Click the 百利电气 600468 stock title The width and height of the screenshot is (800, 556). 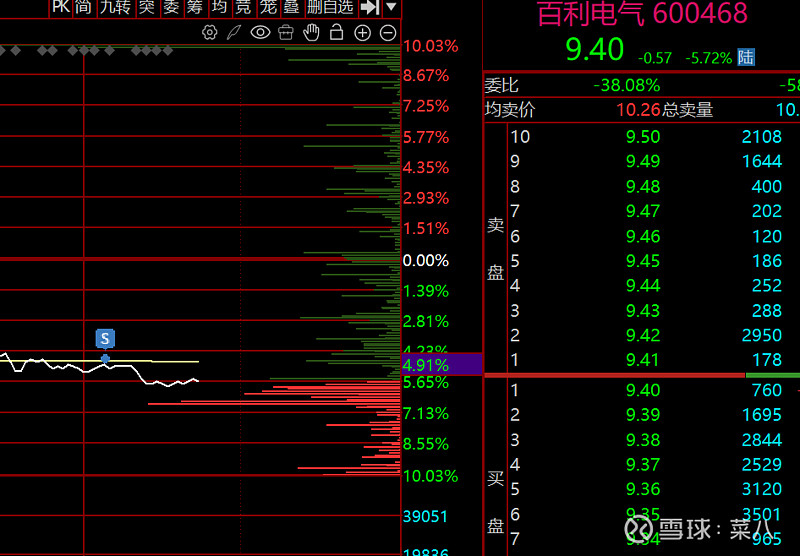(x=642, y=13)
